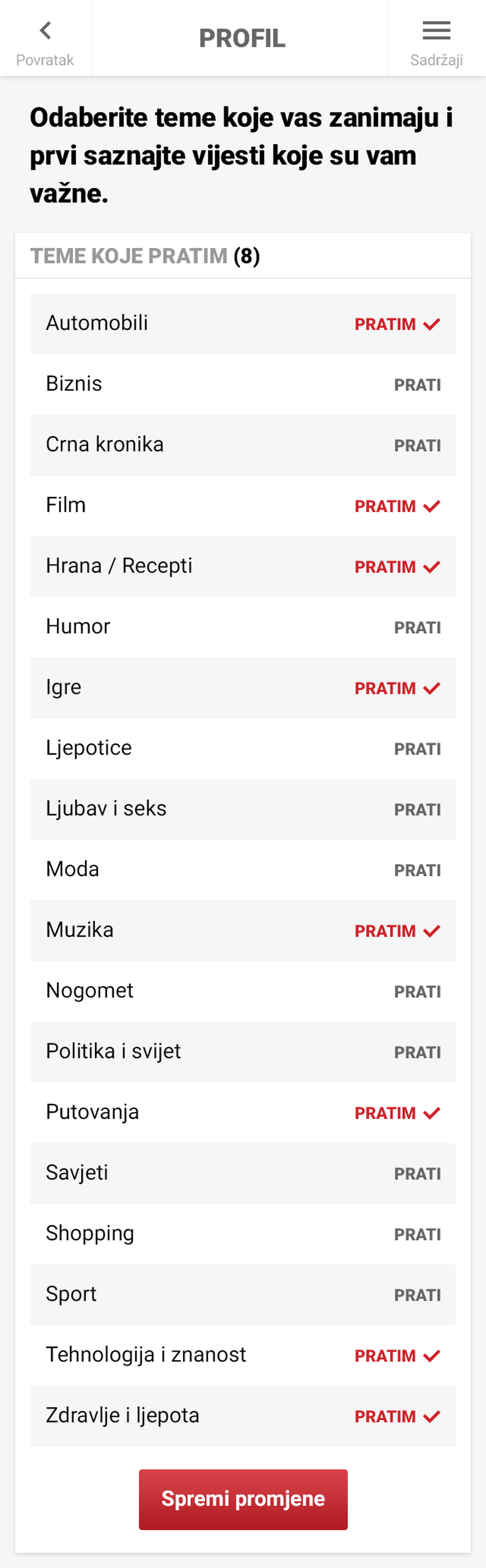Enable following Politika i svijet
This screenshot has width=486, height=1568.
(x=418, y=1052)
